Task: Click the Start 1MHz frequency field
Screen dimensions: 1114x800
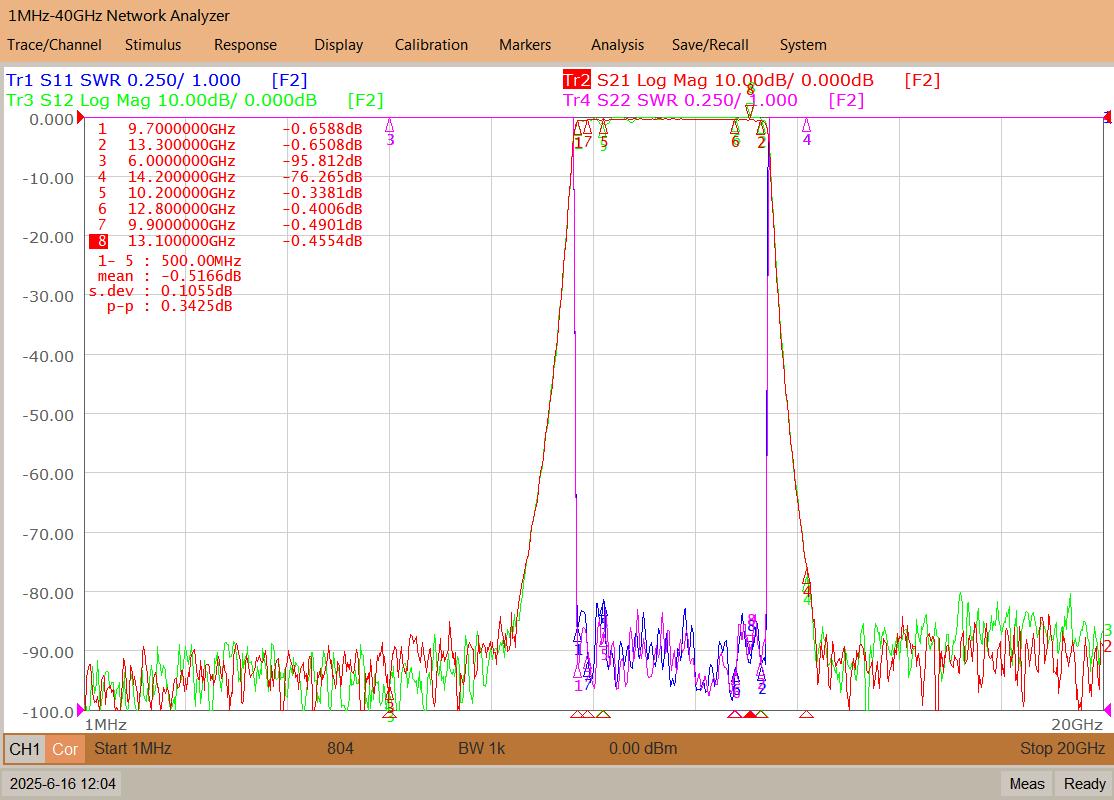Action: [x=133, y=749]
